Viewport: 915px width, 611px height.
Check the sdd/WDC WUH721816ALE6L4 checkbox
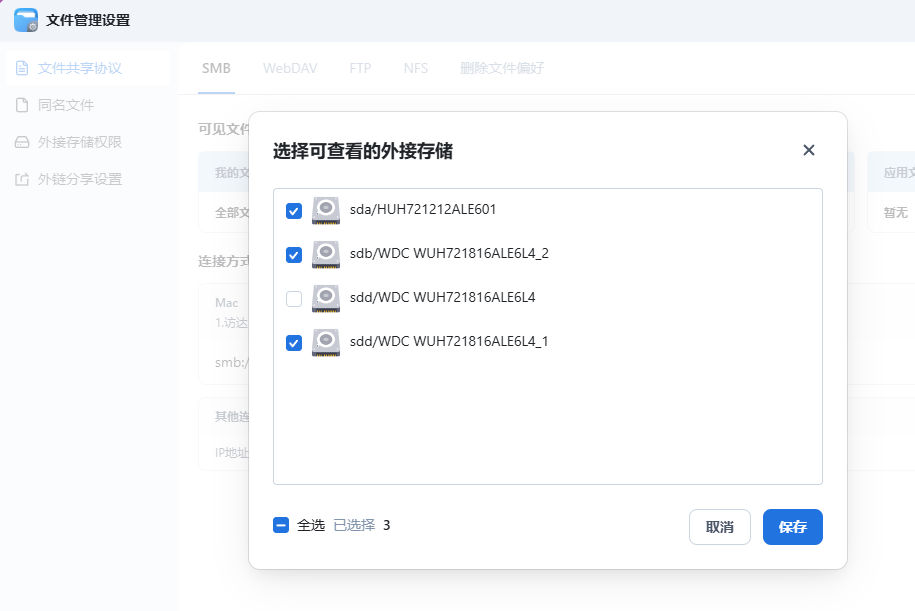click(294, 299)
